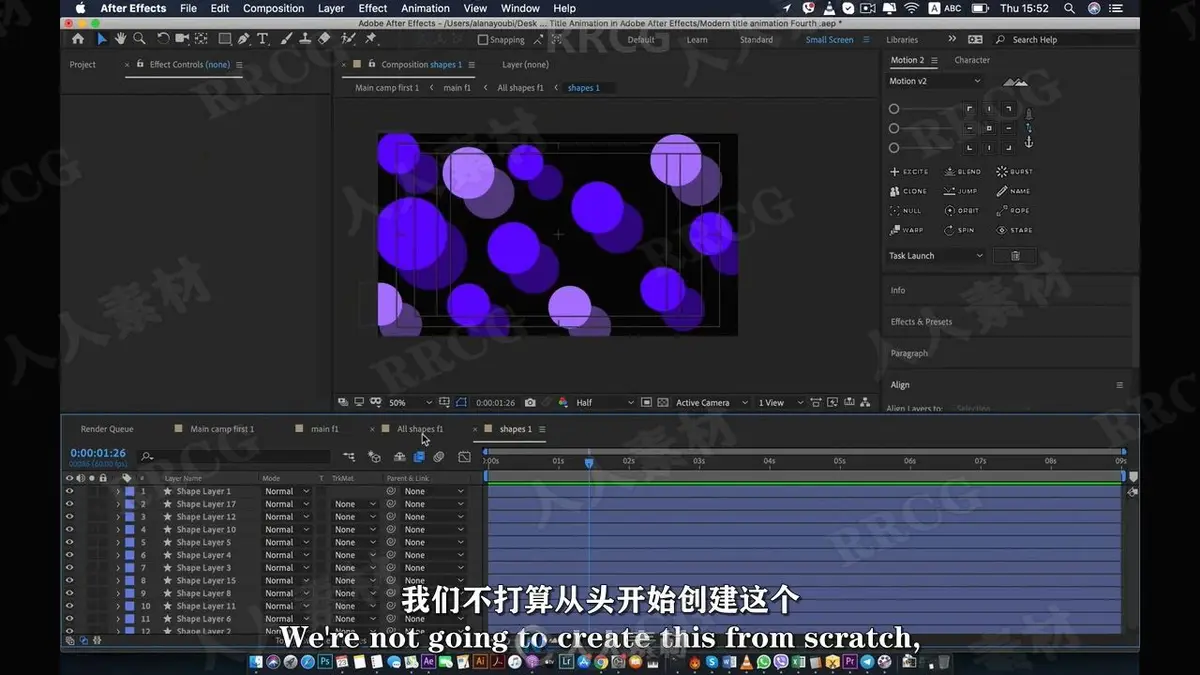Select the Zoom magnifier tool
Screen dimensions: 1200x675
139,39
